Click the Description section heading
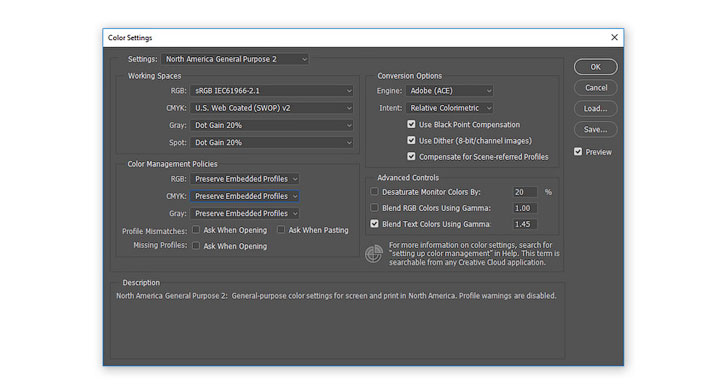The image size is (725, 391). pyautogui.click(x=141, y=282)
